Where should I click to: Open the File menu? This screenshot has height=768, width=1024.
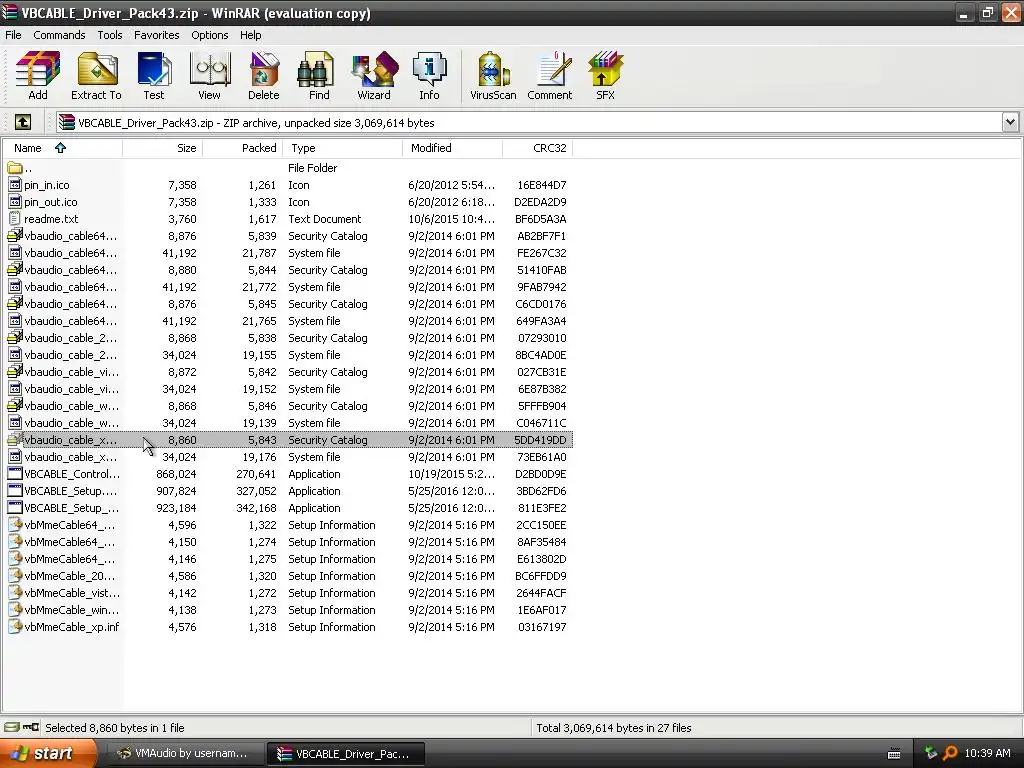[x=13, y=35]
